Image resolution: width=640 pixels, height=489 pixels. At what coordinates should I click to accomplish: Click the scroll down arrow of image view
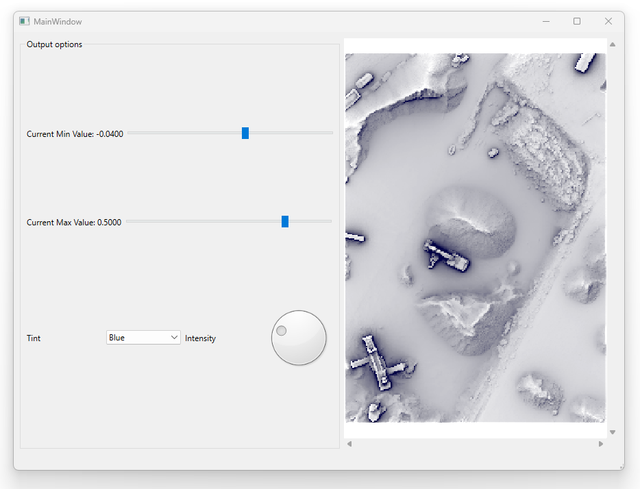coord(612,432)
